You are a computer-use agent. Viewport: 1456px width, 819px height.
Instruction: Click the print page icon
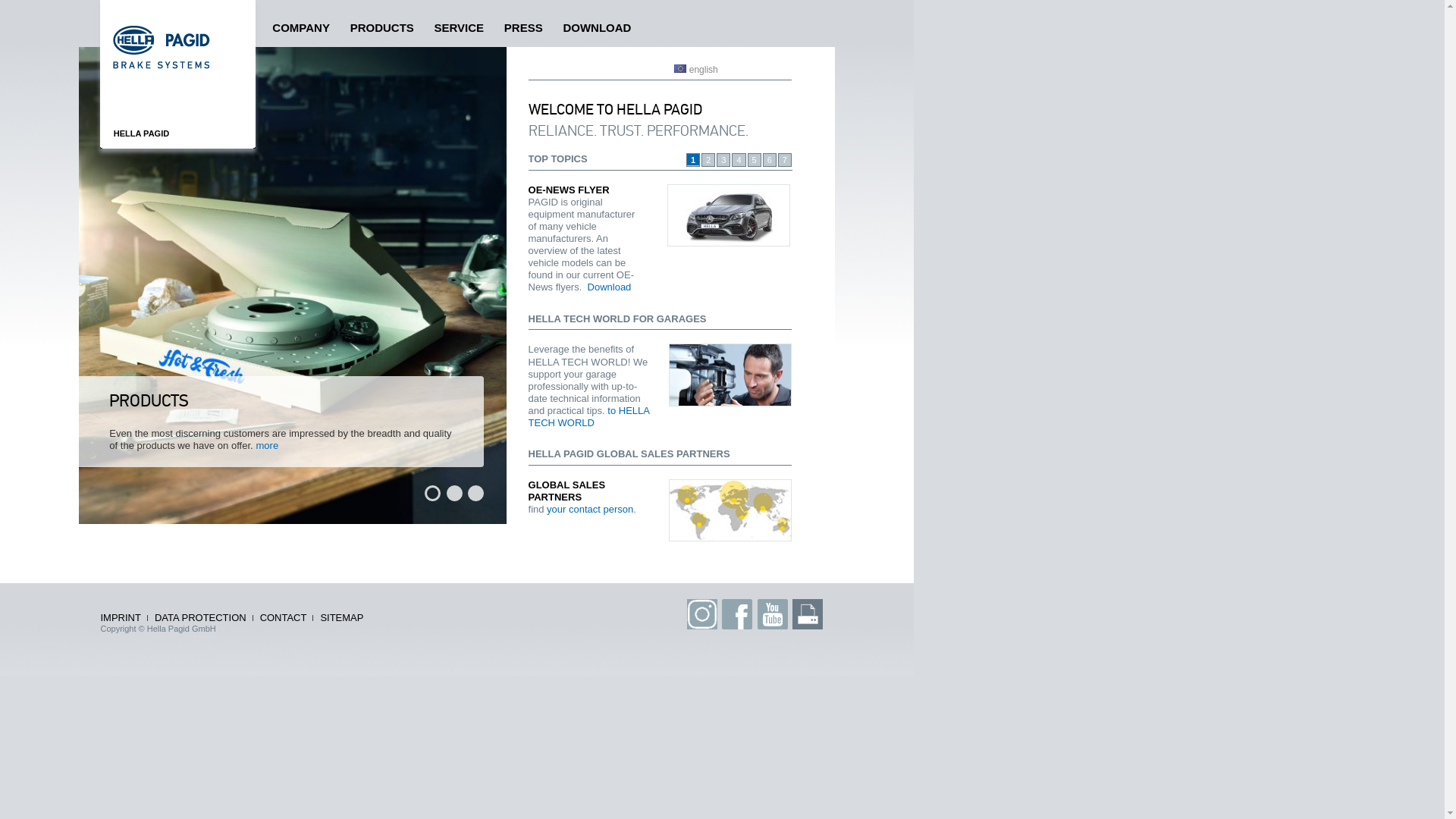tap(807, 614)
